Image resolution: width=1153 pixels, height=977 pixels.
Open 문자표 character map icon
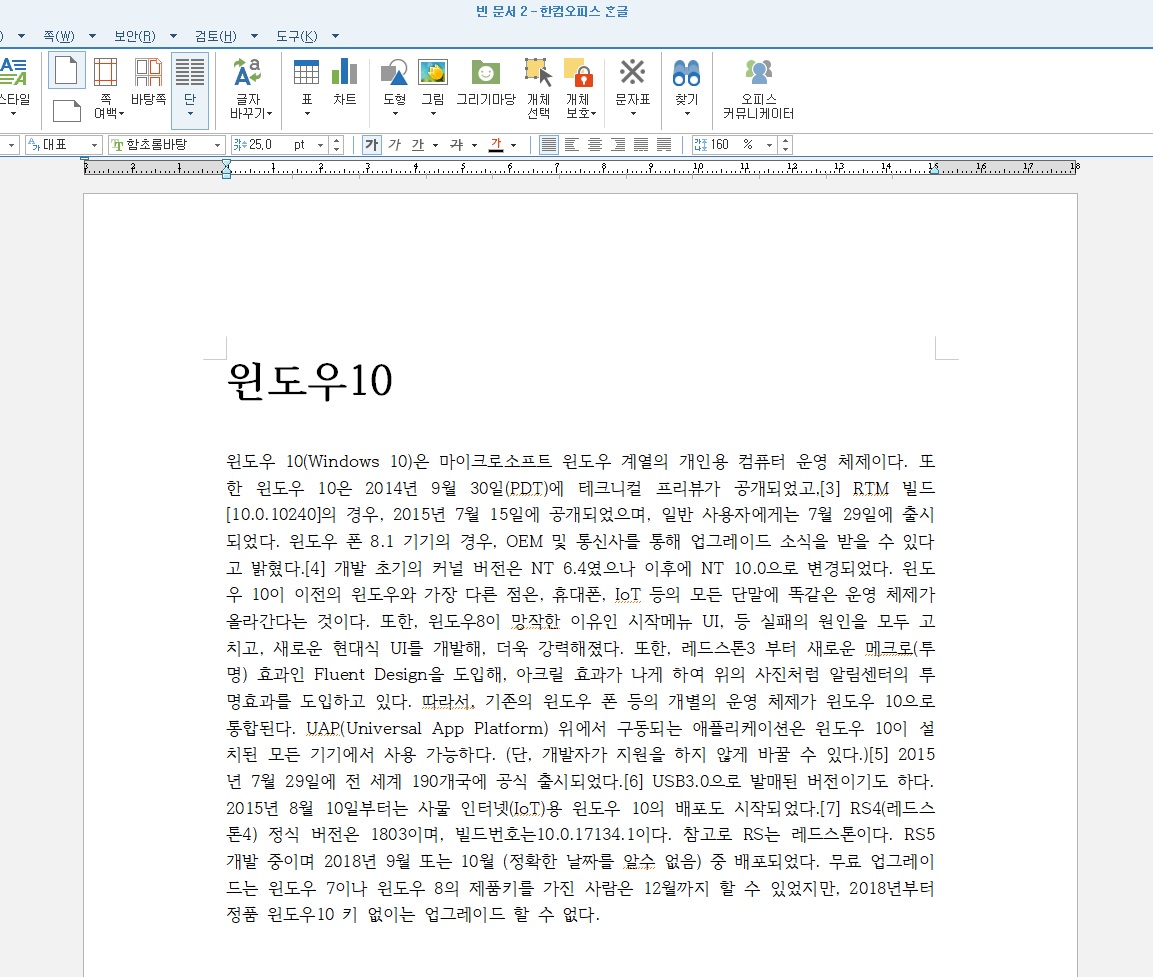pos(632,73)
